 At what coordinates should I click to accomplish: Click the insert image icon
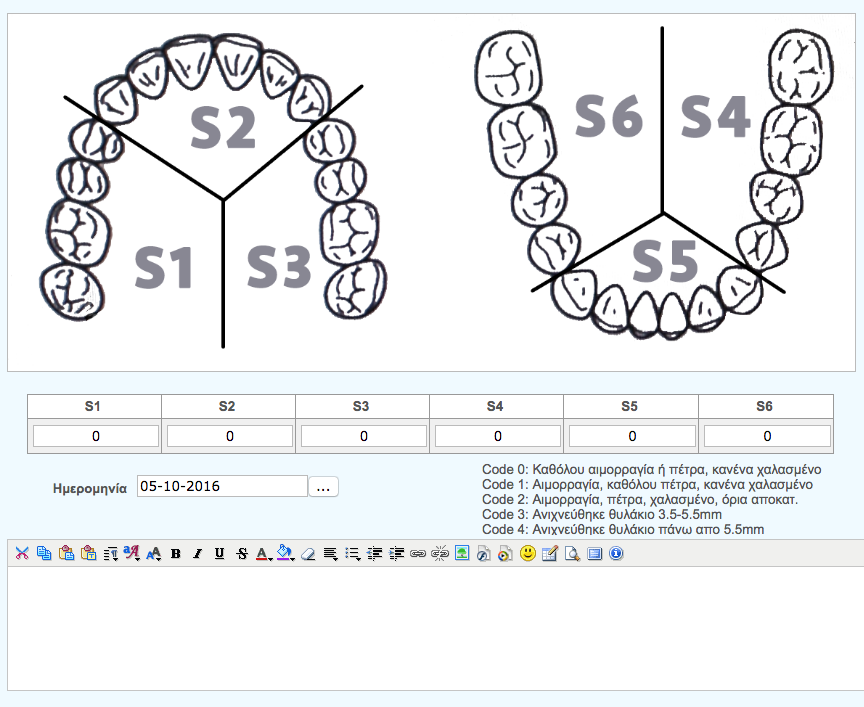pyautogui.click(x=462, y=553)
